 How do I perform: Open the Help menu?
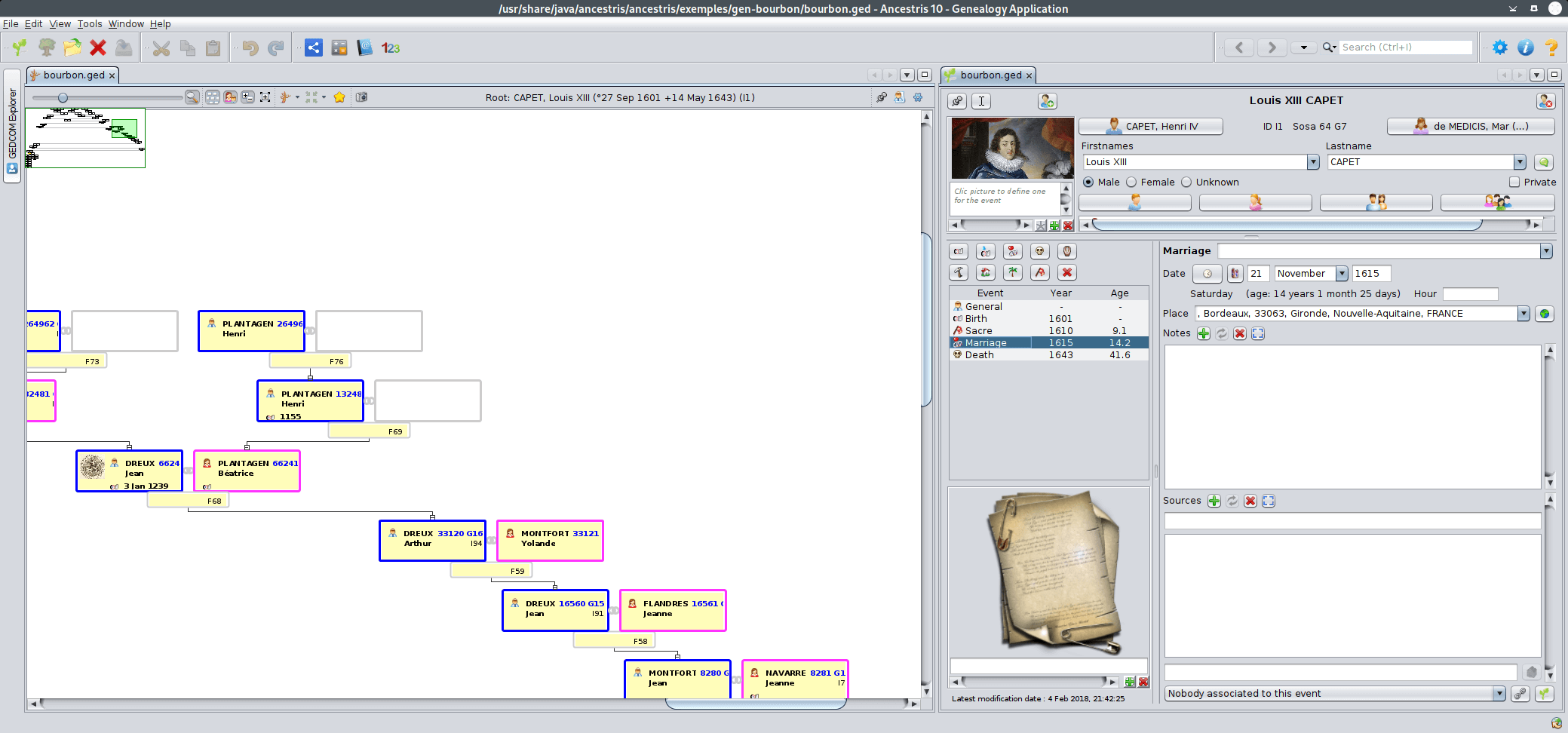[x=160, y=24]
